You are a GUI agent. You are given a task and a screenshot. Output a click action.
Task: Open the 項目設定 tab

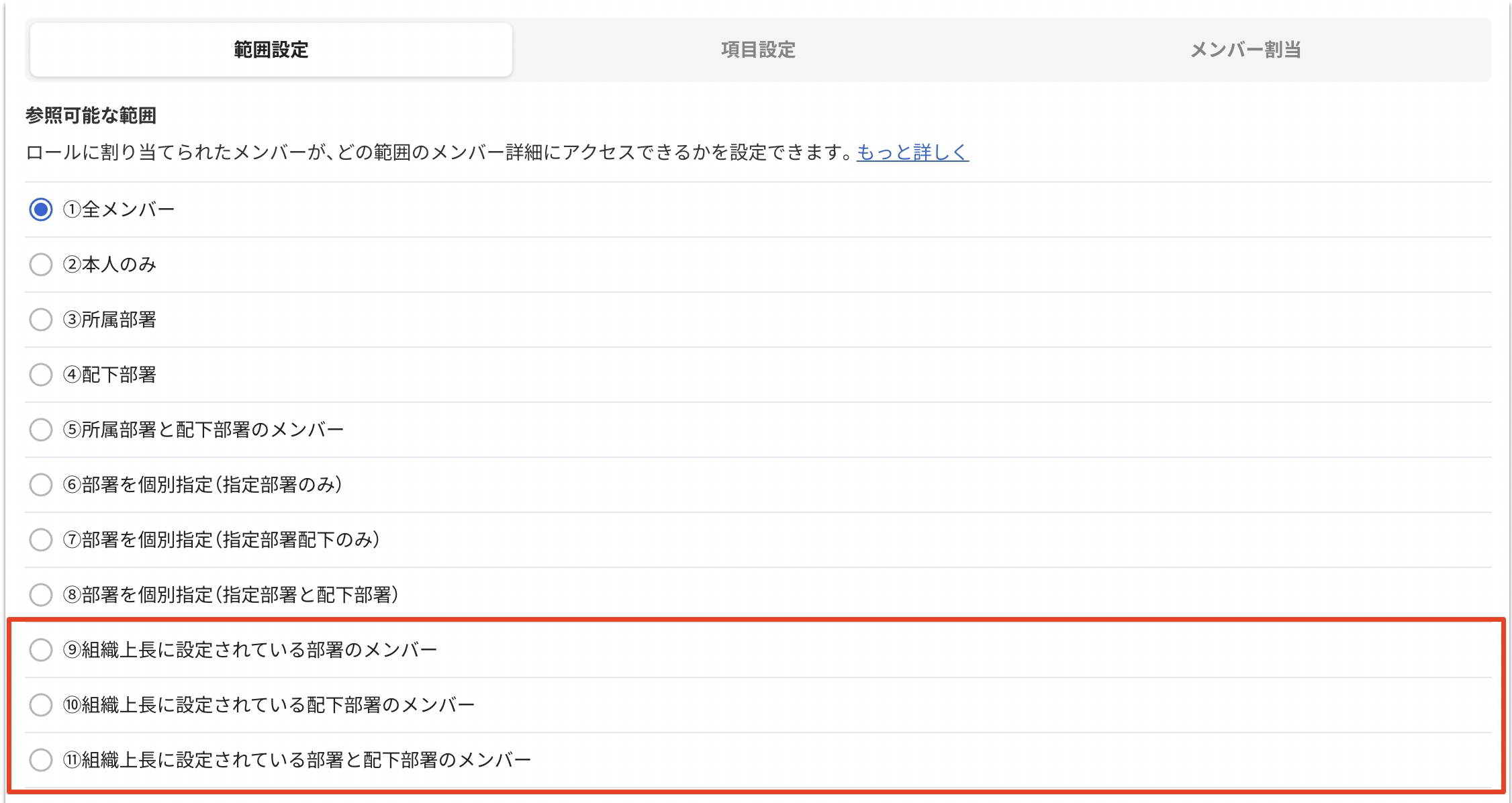[758, 50]
